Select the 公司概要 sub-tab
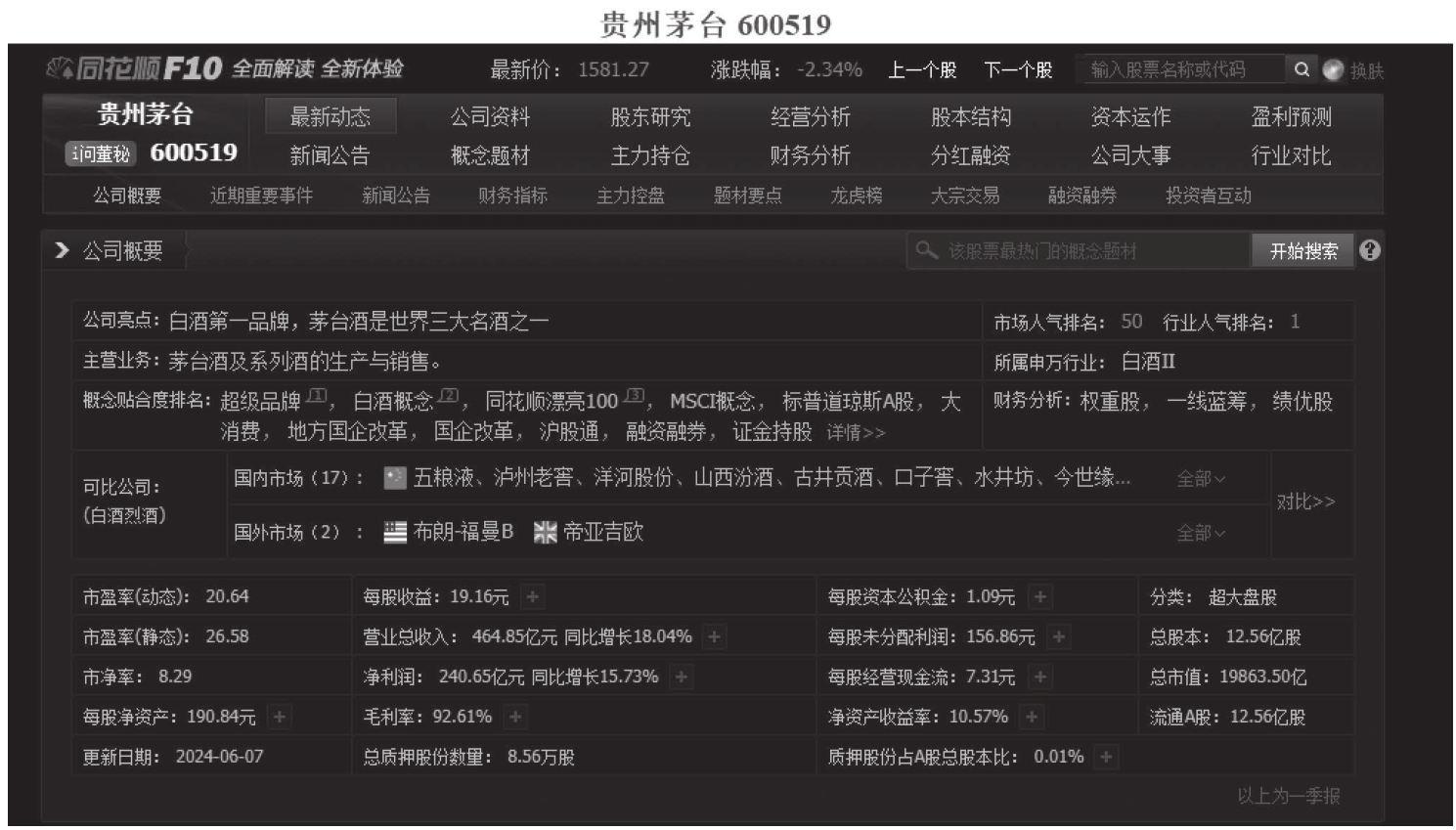1456x830 pixels. [x=127, y=196]
